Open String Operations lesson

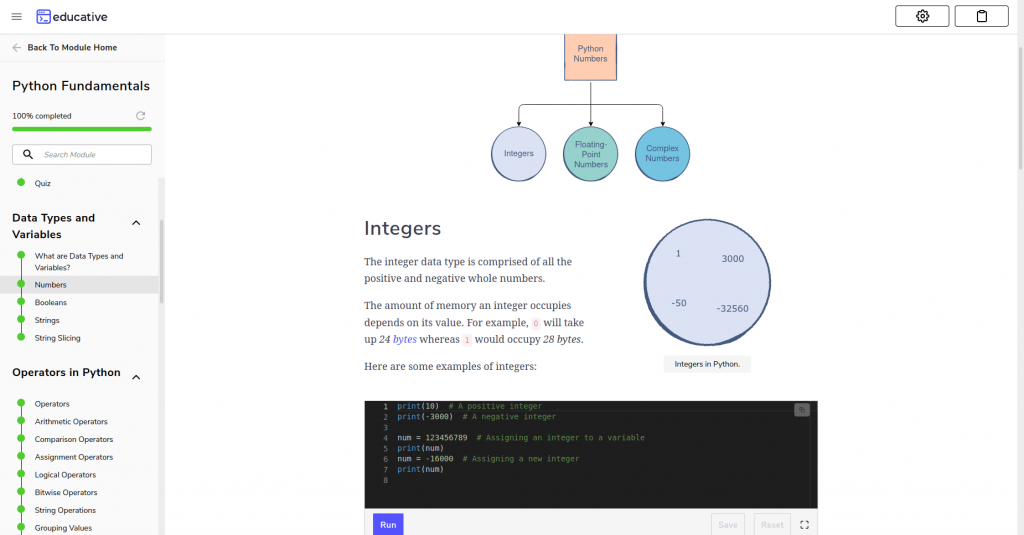pos(65,510)
